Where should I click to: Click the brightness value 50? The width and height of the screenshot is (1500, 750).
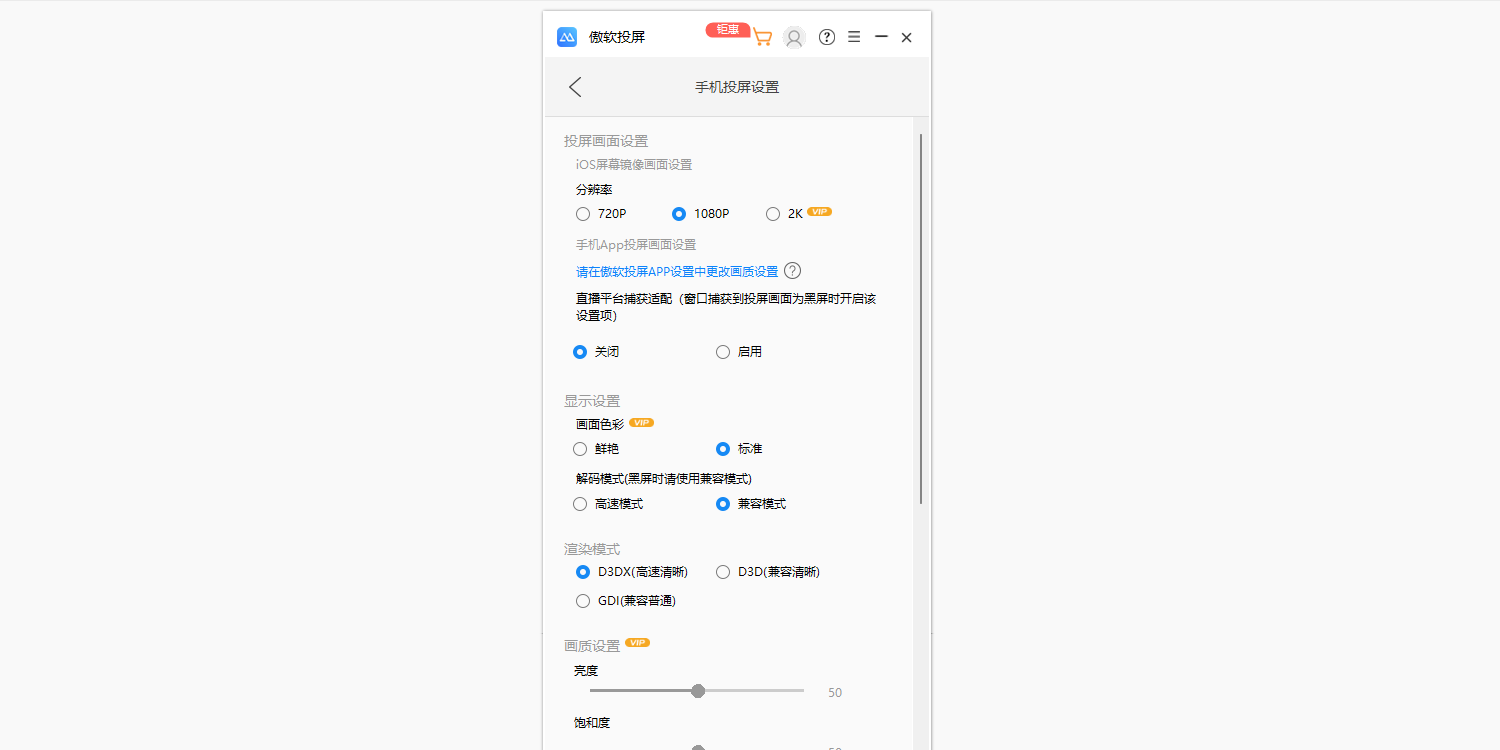[835, 692]
